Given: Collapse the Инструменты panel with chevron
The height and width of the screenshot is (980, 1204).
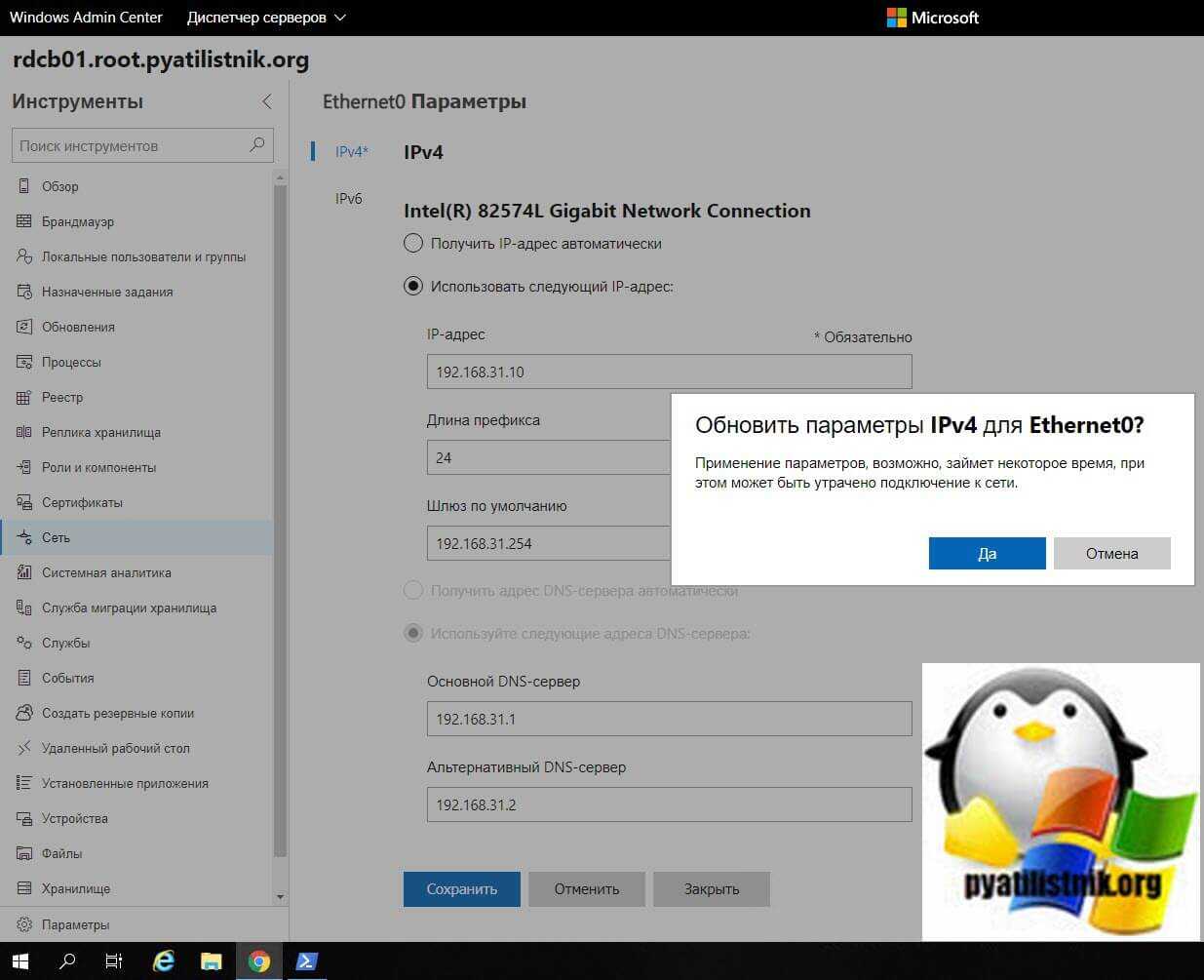Looking at the screenshot, I should click(x=266, y=101).
